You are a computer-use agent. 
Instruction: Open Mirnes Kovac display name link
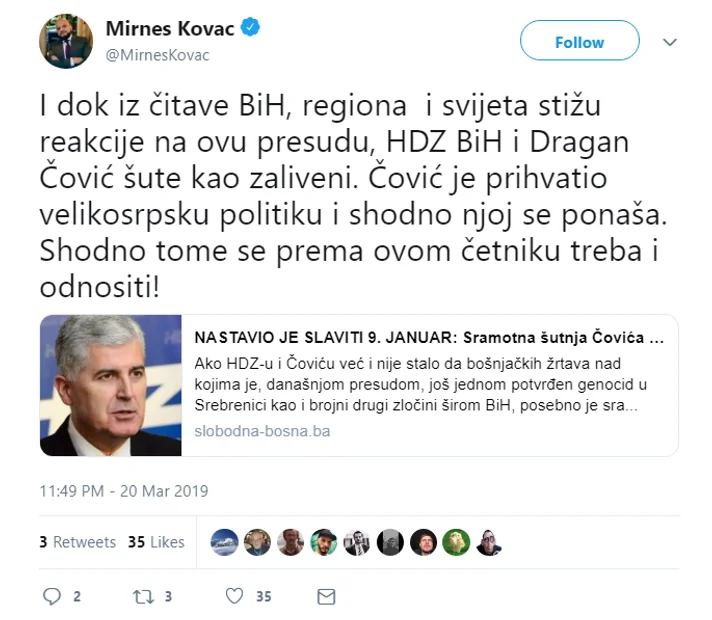point(170,28)
